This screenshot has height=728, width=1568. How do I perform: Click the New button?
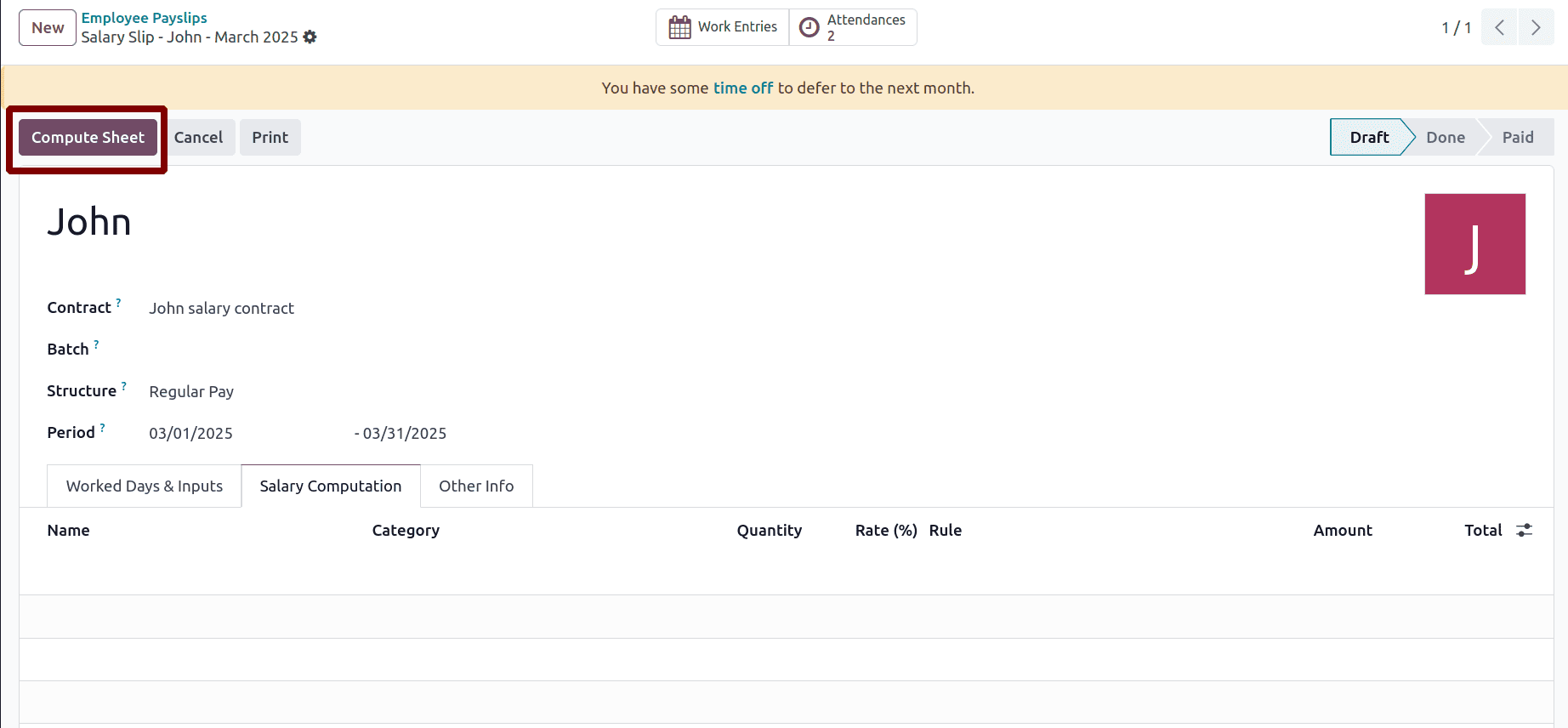[48, 27]
